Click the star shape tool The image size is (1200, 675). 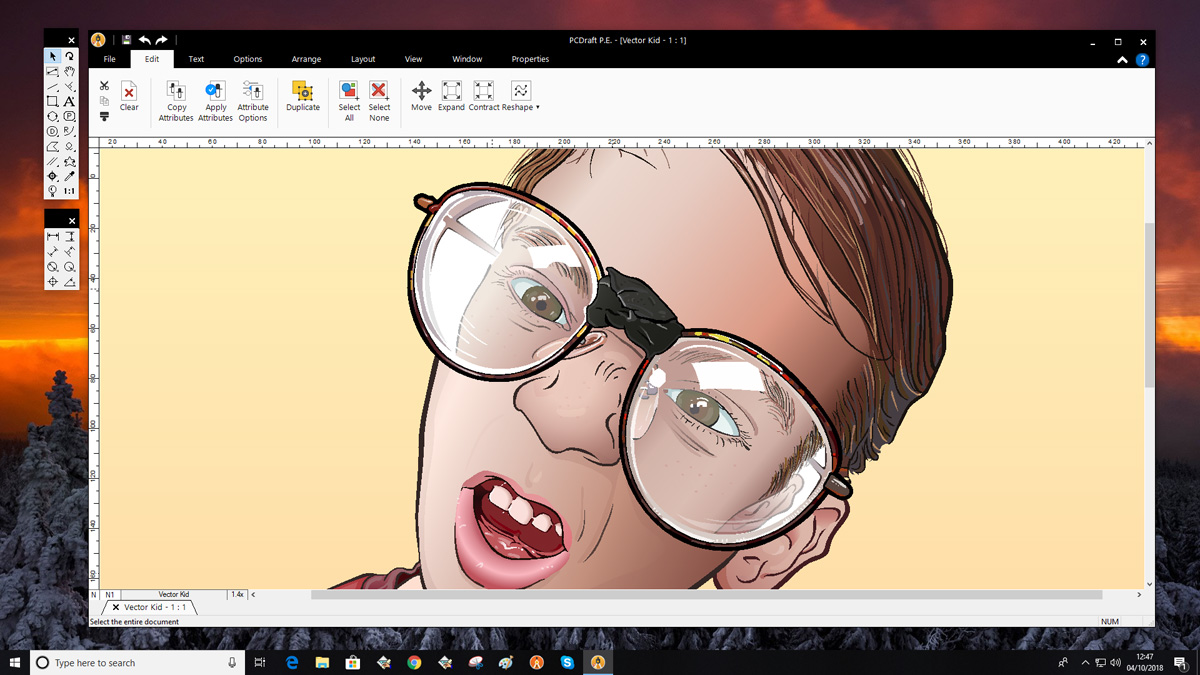point(69,161)
